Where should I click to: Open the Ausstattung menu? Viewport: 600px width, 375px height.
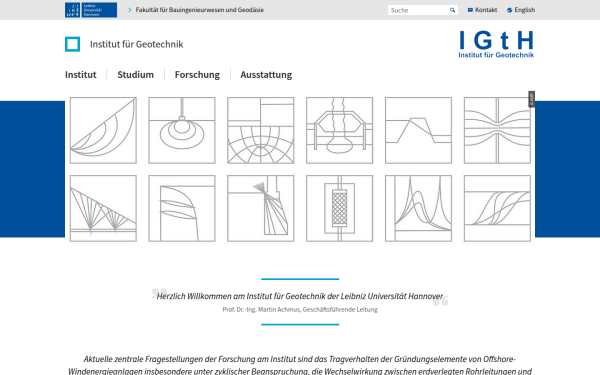266,75
